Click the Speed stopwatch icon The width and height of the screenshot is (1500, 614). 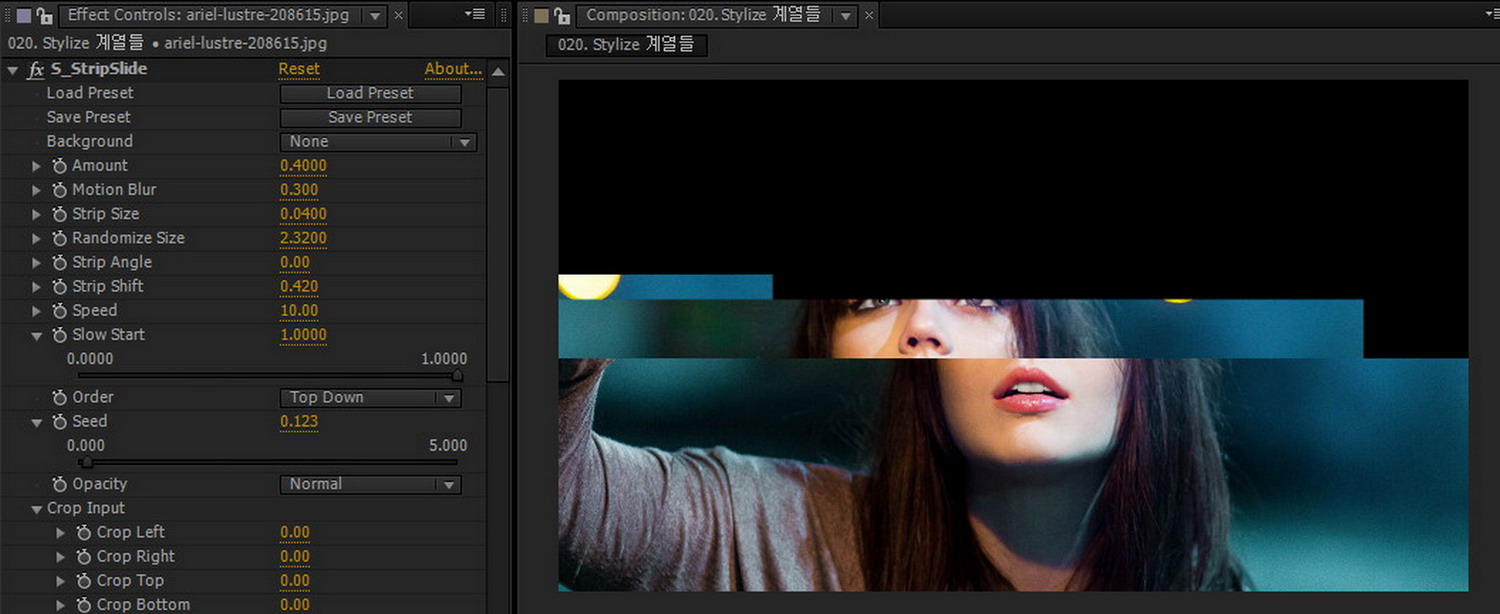(x=60, y=311)
